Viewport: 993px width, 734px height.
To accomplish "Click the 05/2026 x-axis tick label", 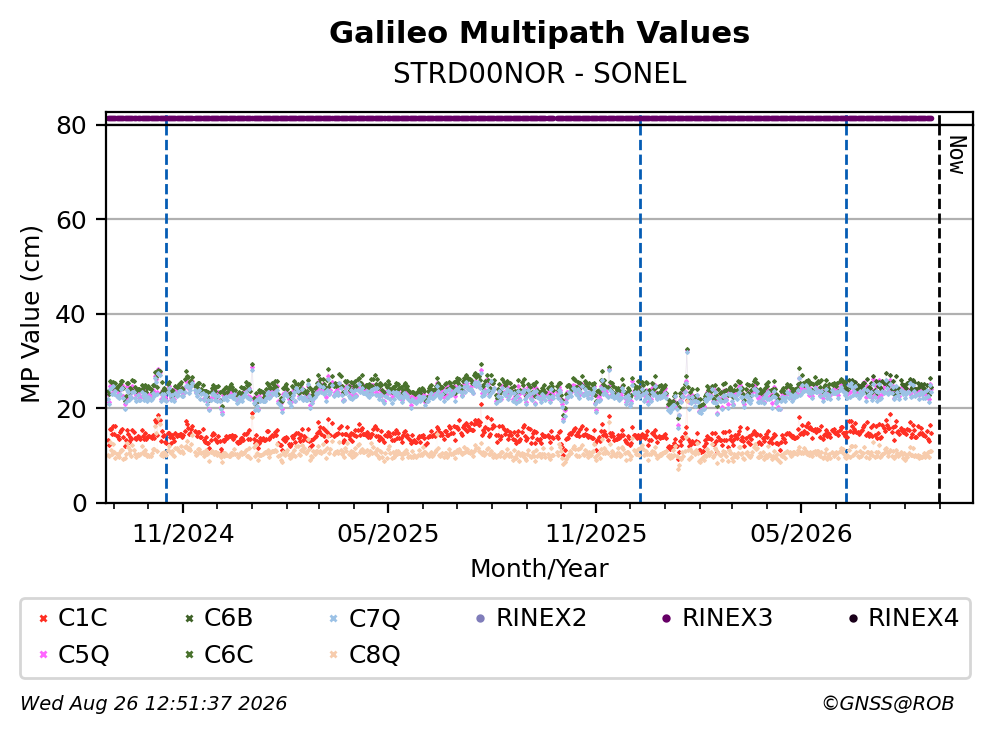I will [x=801, y=534].
